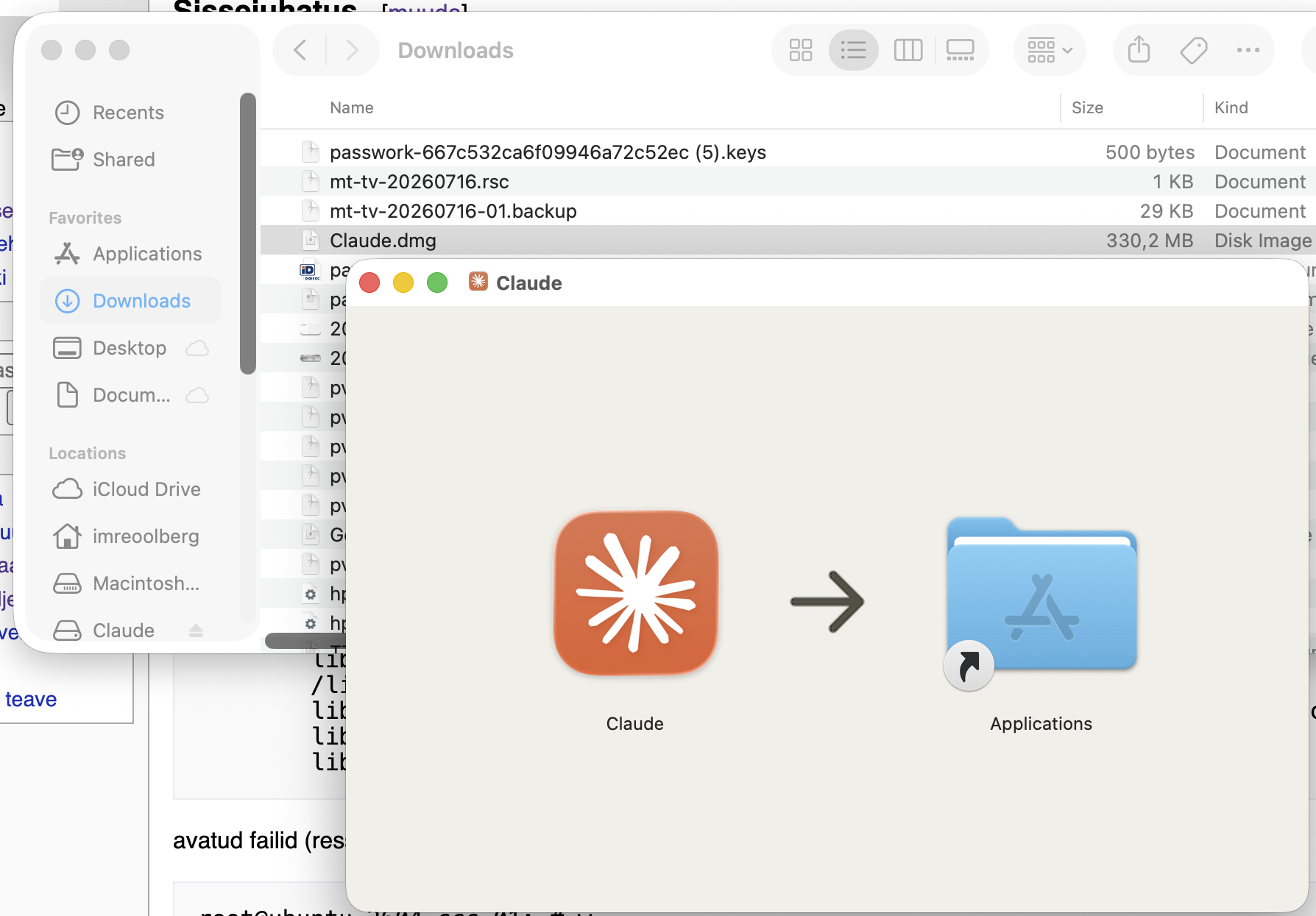Open Recents in the Finder sidebar
The height and width of the screenshot is (916, 1316).
tap(109, 113)
